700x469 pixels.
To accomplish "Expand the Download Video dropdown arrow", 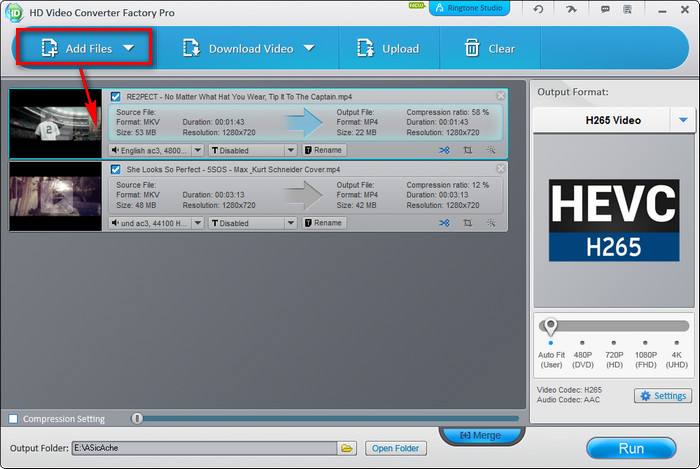I will point(309,48).
